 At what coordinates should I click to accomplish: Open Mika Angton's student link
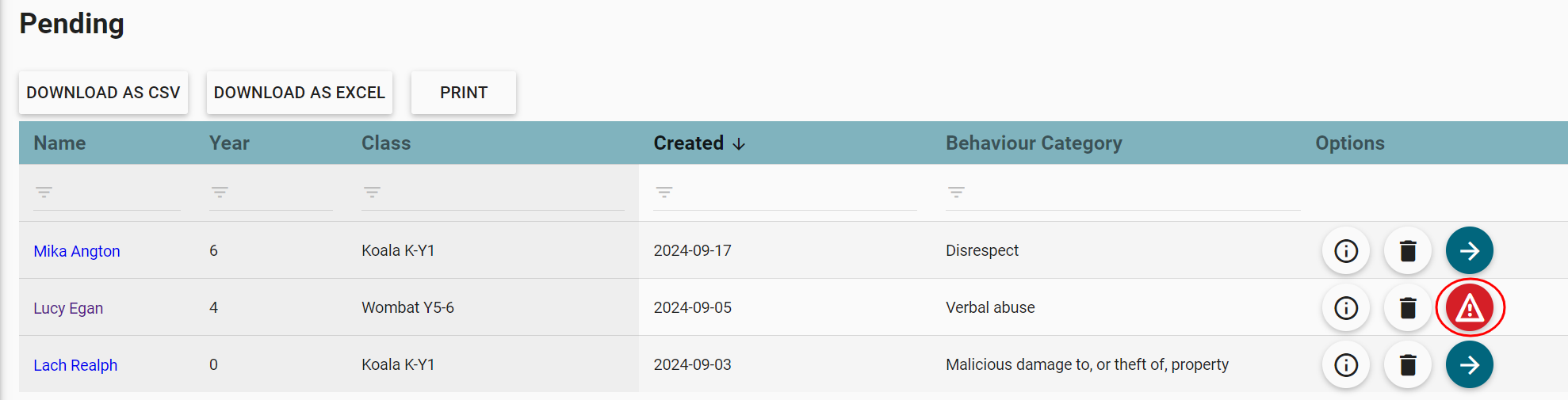(x=77, y=251)
